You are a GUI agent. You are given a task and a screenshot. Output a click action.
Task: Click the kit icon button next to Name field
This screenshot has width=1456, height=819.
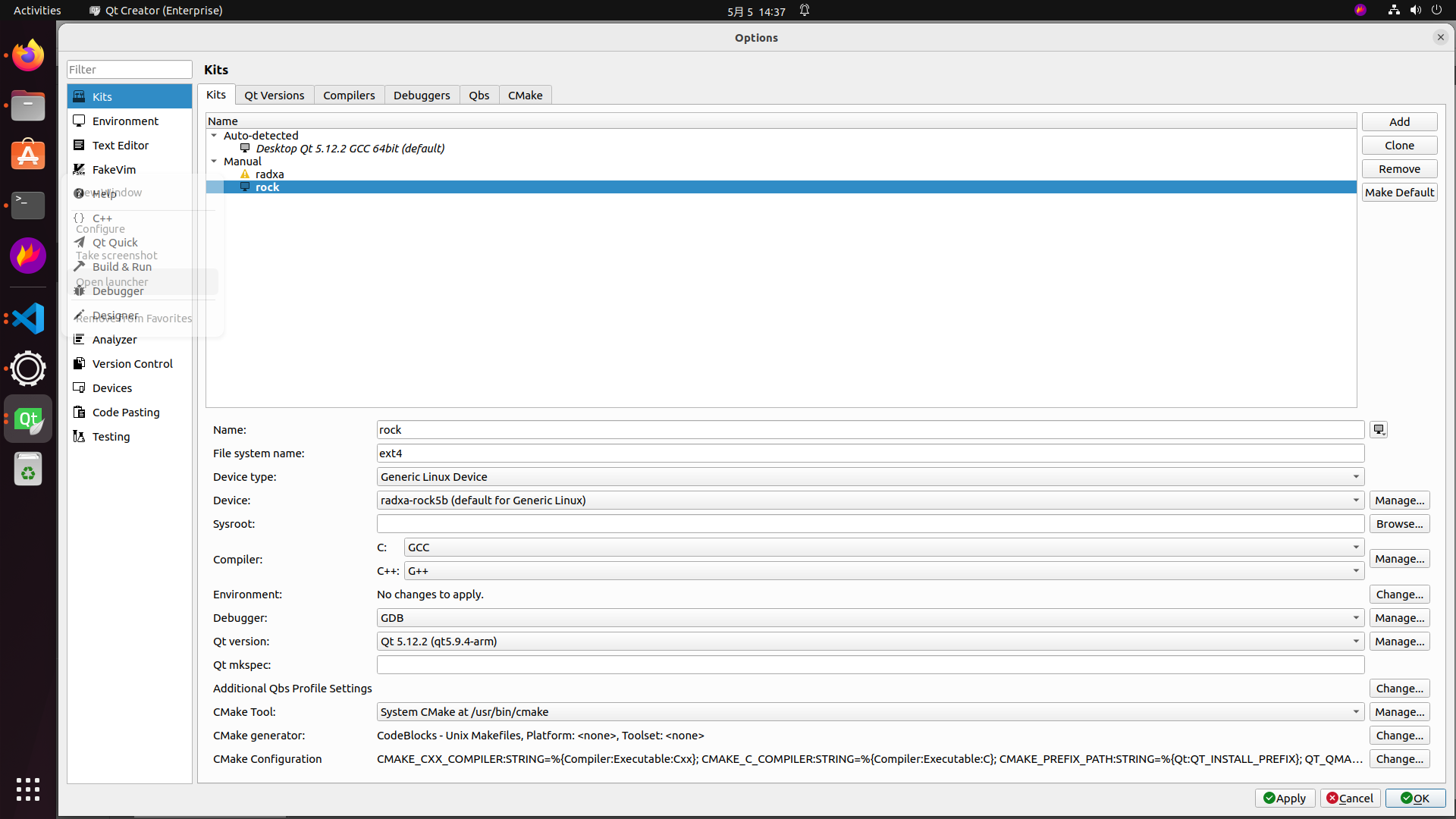(1378, 430)
